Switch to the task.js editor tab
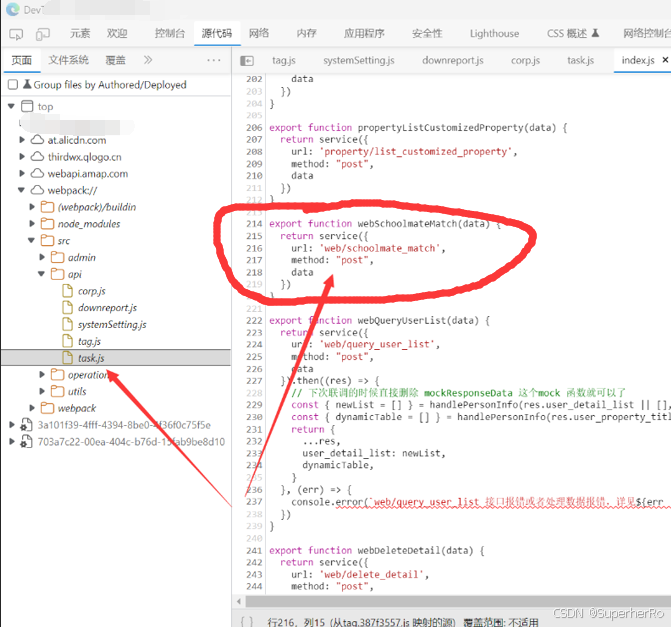 [581, 60]
